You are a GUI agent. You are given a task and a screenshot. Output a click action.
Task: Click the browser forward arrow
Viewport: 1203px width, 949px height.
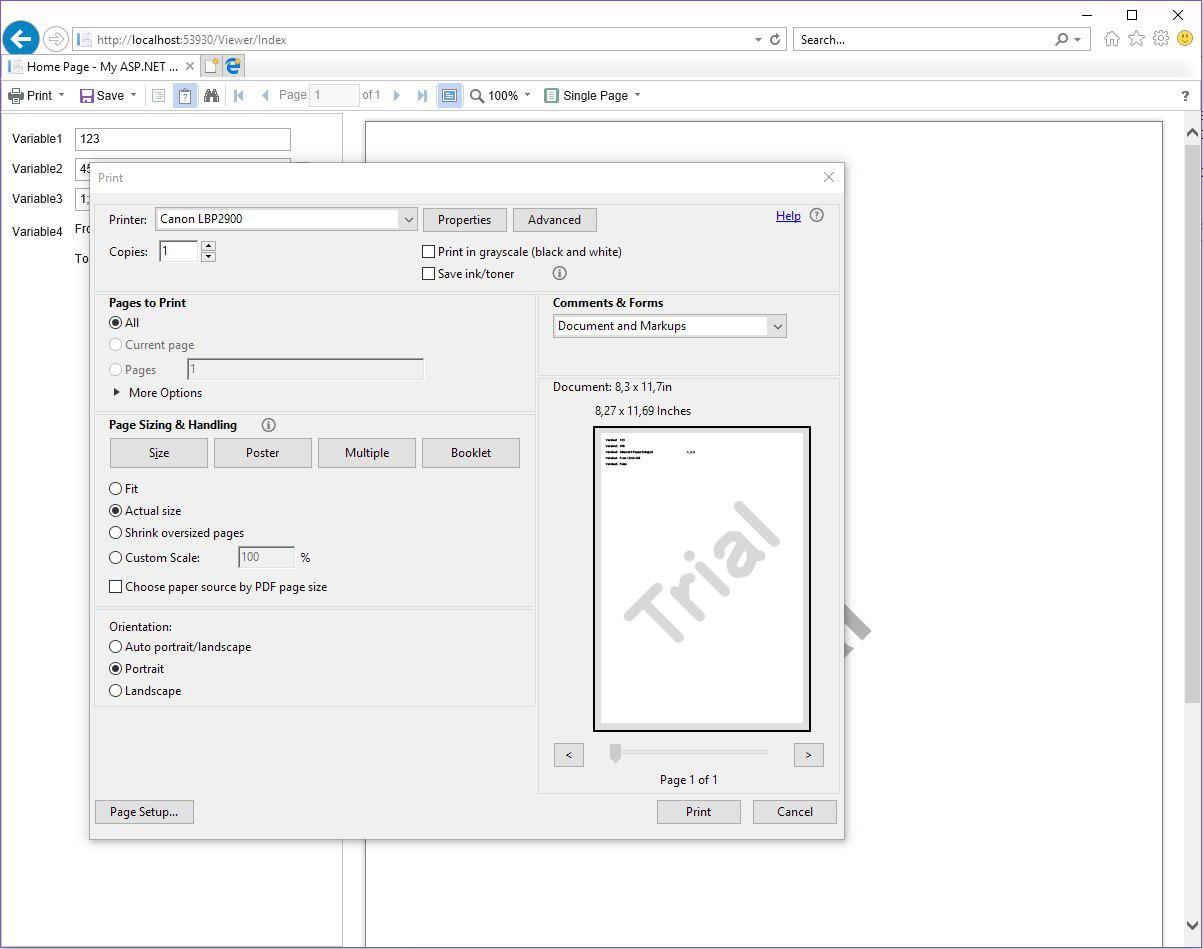click(56, 40)
